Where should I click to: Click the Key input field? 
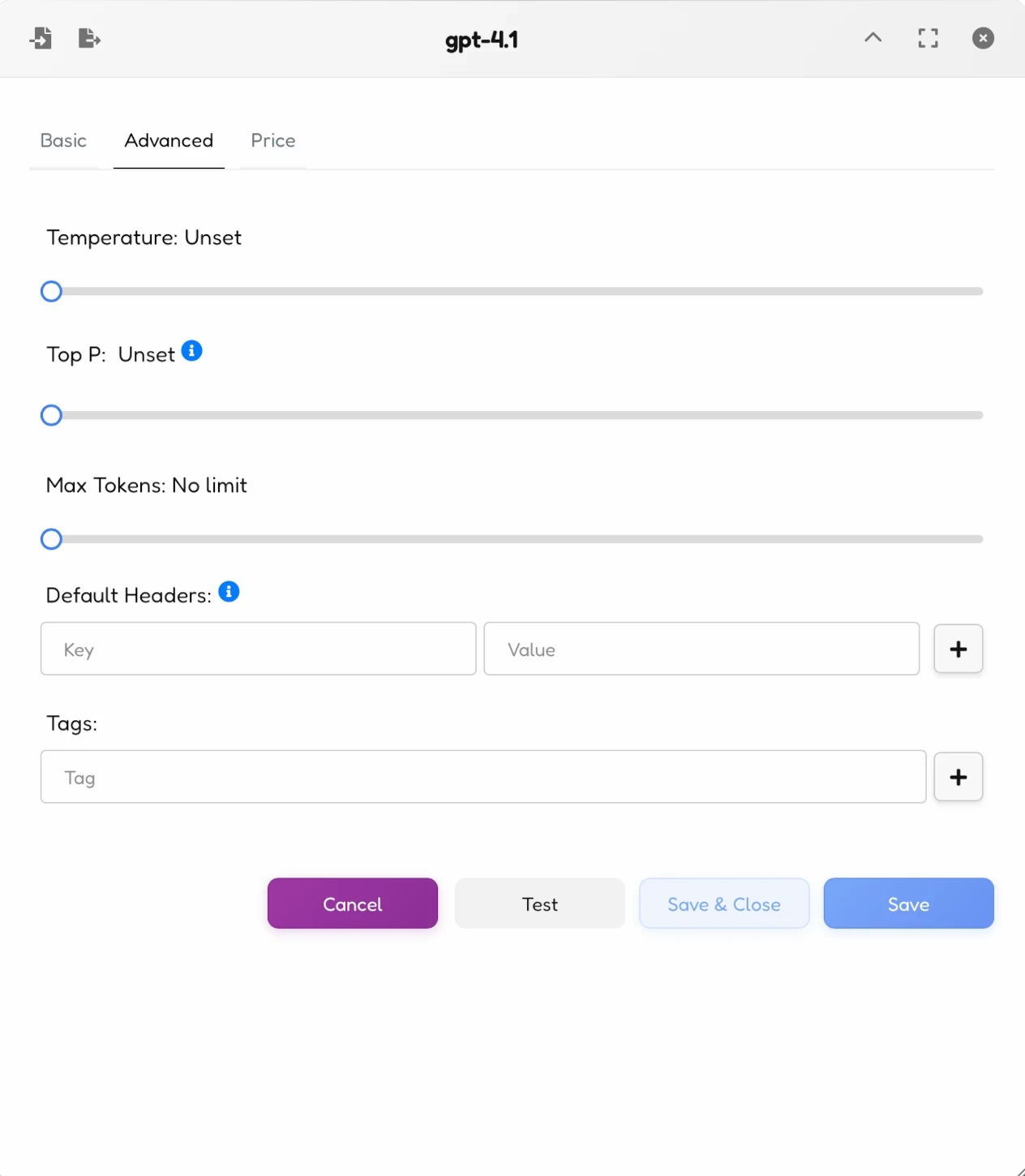[x=258, y=649]
